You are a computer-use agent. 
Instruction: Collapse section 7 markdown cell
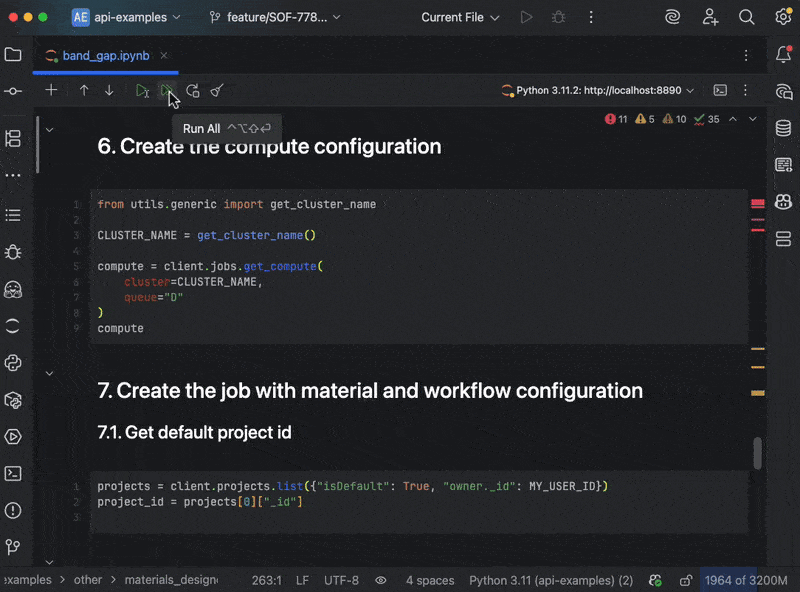tap(49, 374)
